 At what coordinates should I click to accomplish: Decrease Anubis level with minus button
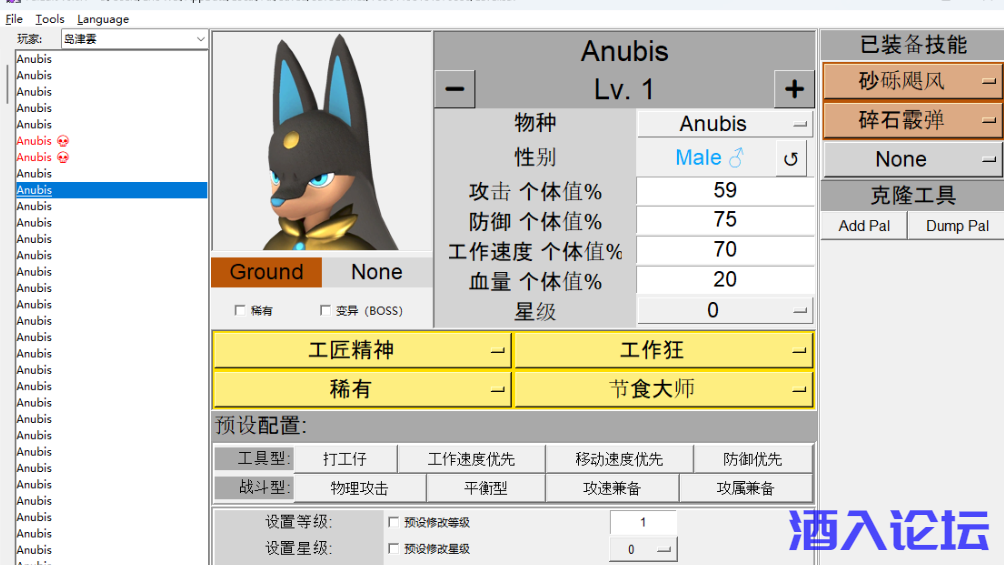(x=455, y=88)
